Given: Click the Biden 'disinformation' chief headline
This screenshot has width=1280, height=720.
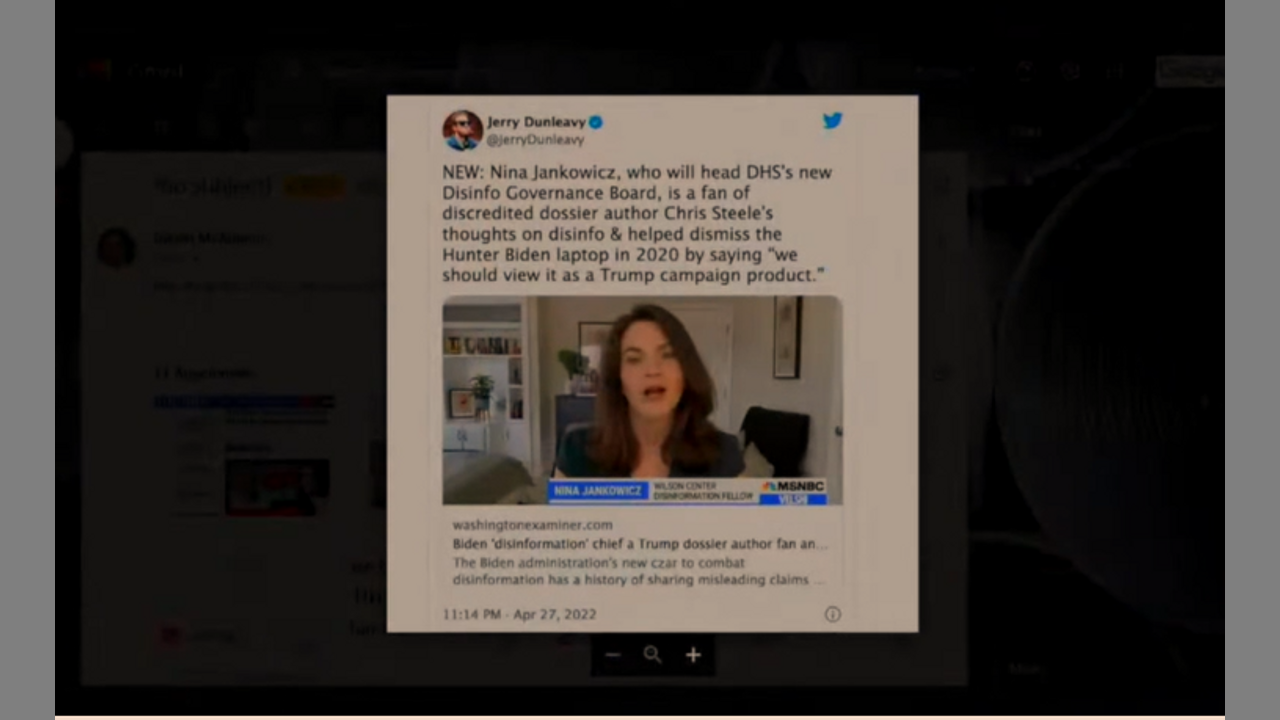Looking at the screenshot, I should (640, 544).
